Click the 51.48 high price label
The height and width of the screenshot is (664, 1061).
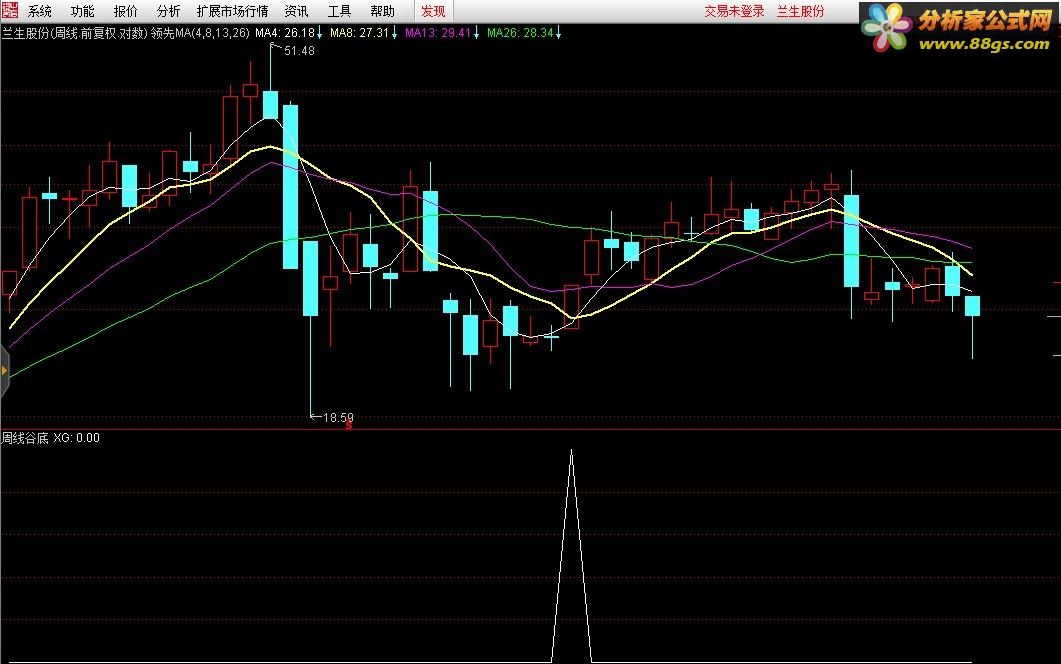coord(299,51)
